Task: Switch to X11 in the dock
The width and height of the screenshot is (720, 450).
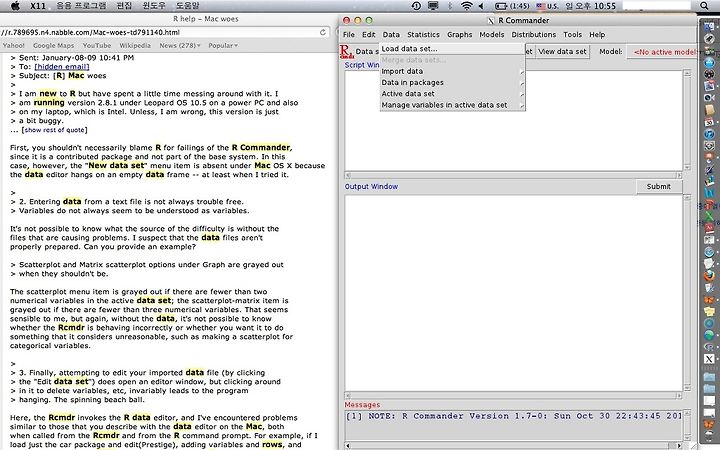Action: [709, 359]
